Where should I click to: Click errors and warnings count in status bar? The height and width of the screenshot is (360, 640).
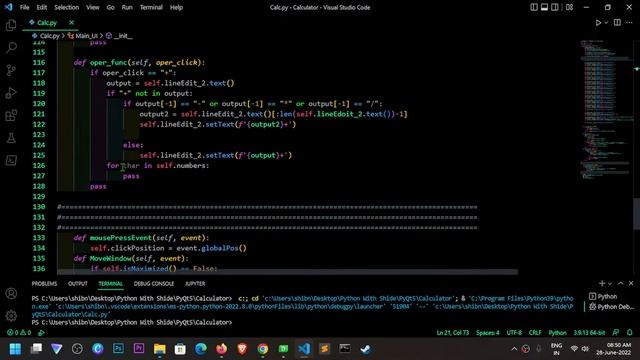pos(19,333)
